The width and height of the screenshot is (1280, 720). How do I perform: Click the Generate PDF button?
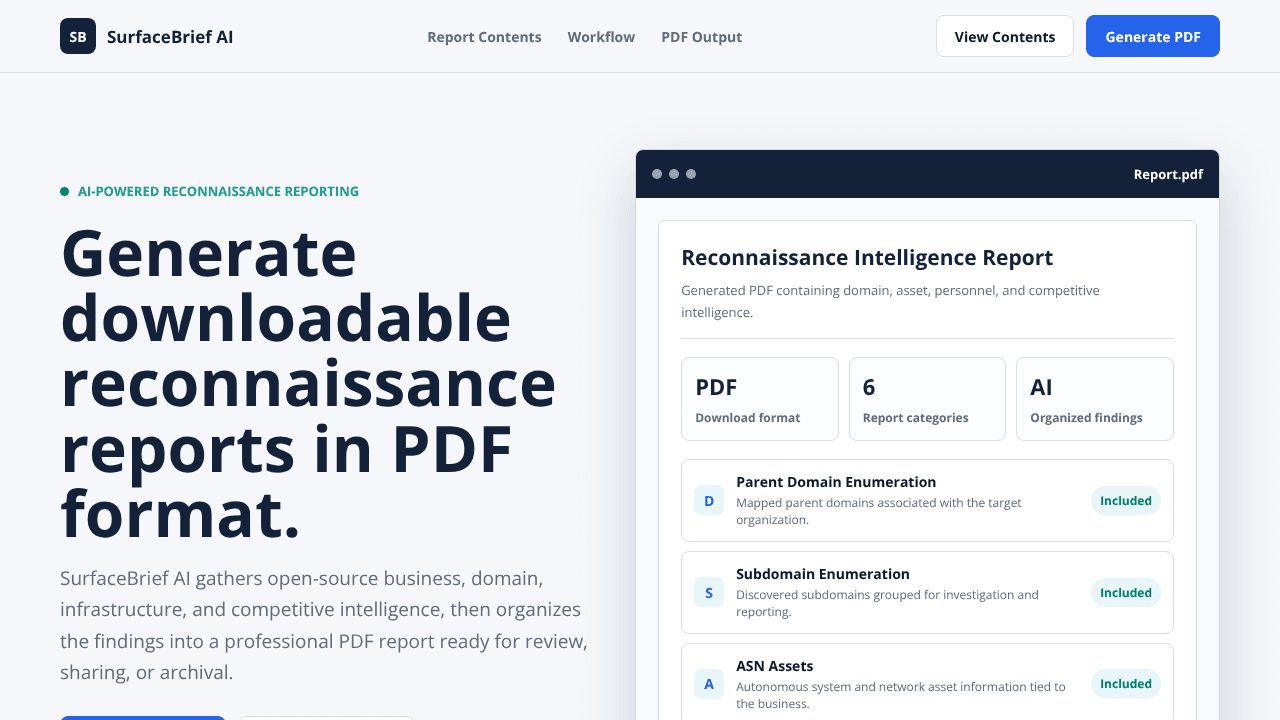(1153, 36)
